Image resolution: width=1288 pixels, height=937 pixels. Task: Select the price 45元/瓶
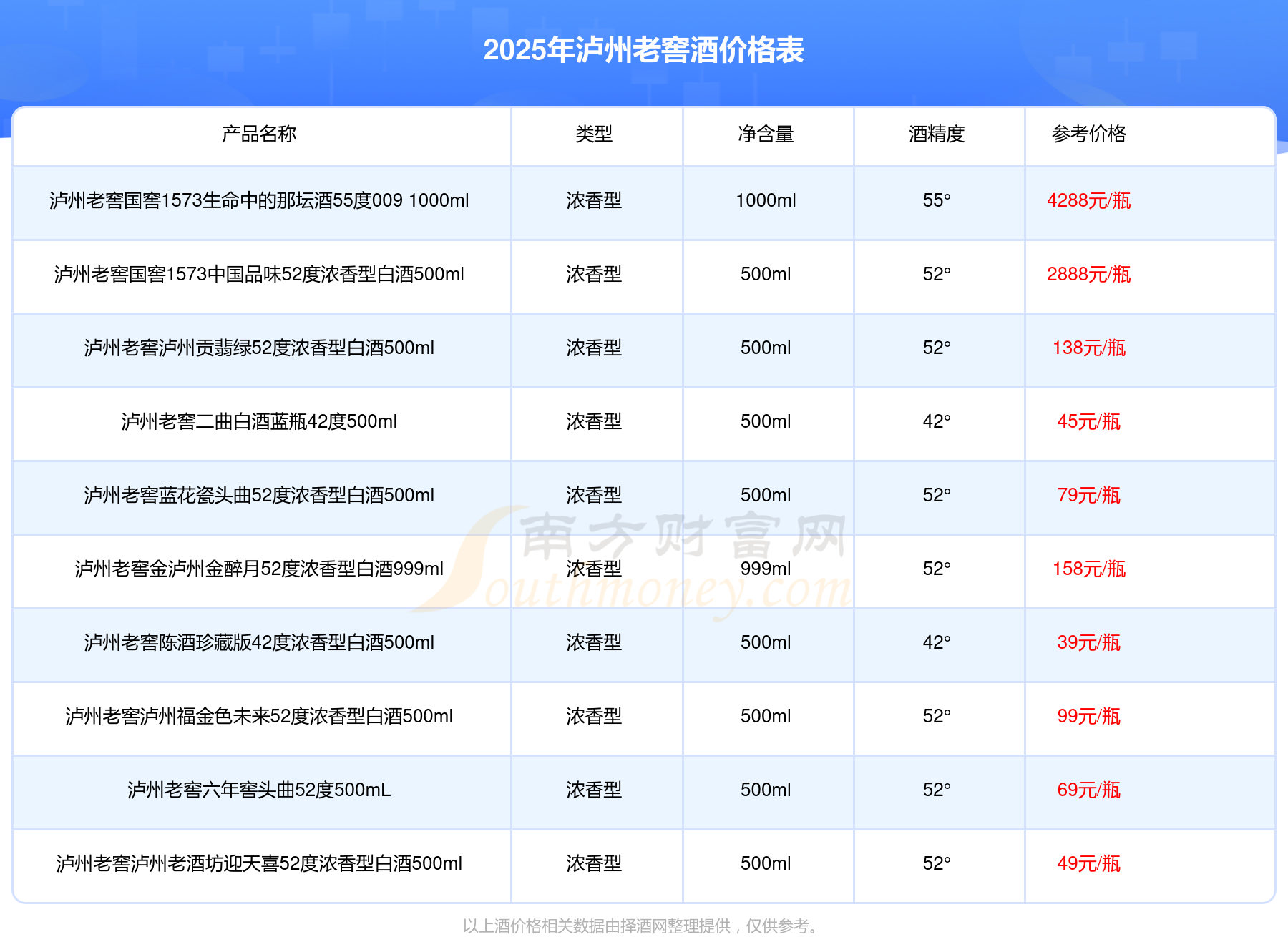pos(1089,421)
